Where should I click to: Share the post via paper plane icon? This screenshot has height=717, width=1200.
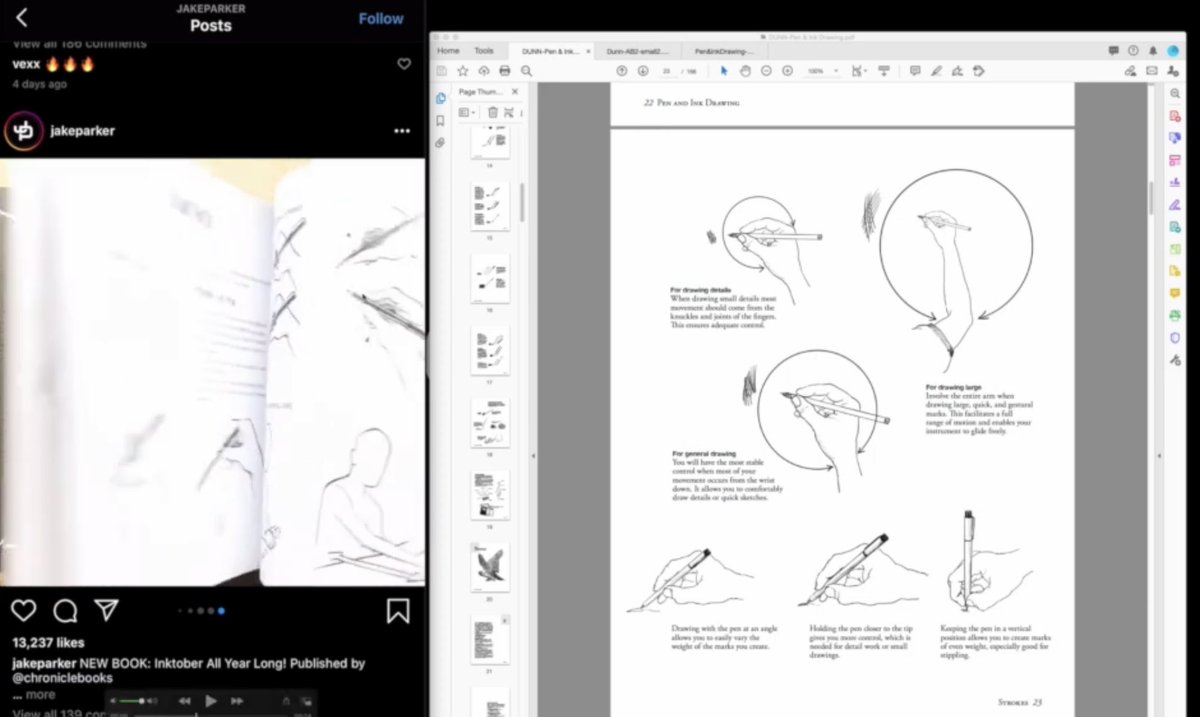coord(106,610)
